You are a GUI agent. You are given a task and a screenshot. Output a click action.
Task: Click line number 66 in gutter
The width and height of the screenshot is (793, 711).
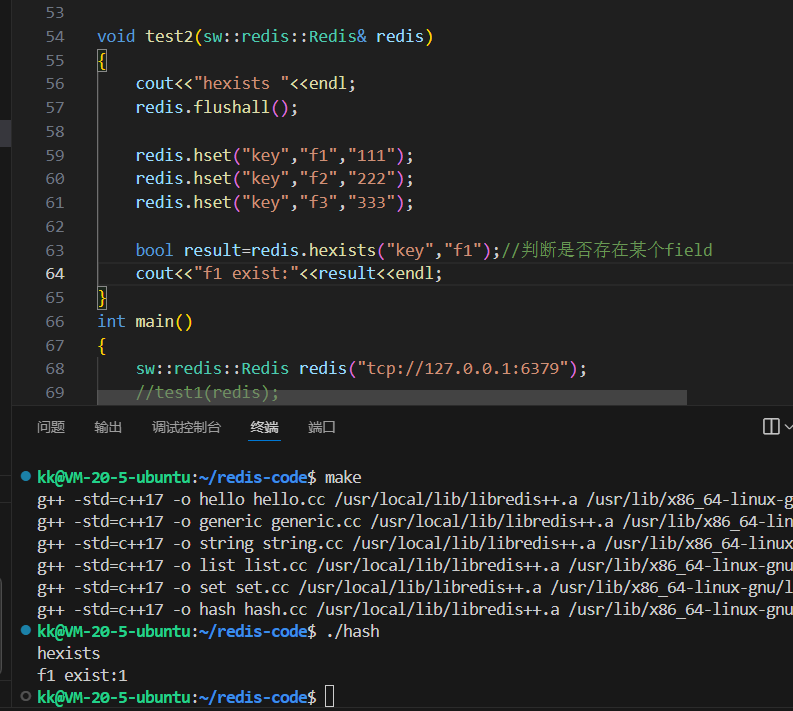pos(55,322)
